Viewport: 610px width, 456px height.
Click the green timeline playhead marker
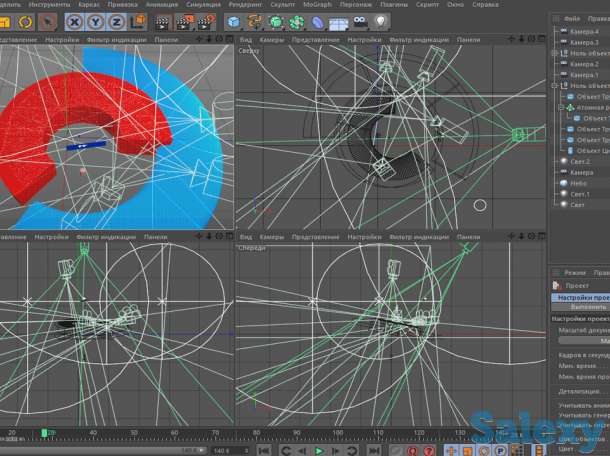43,433
